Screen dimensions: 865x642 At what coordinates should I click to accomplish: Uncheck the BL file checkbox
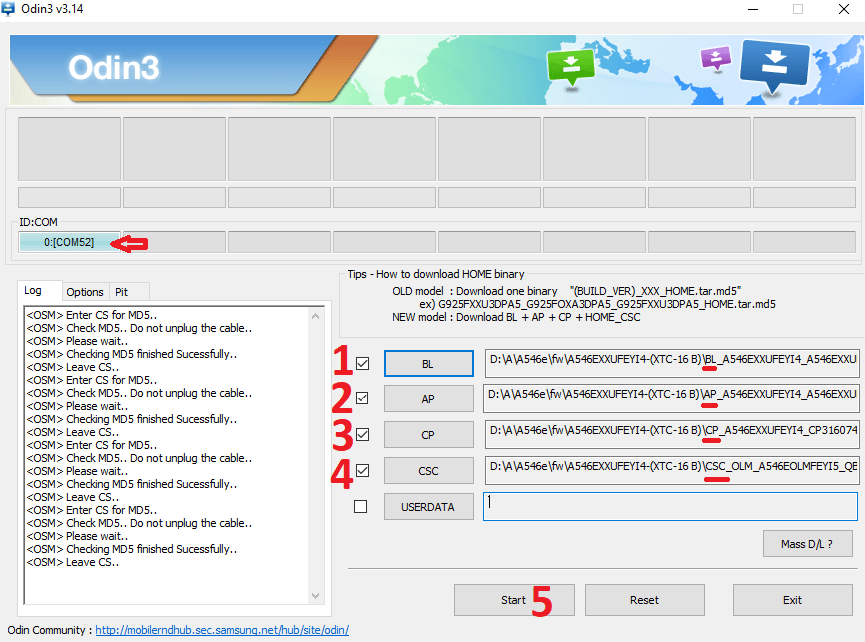pyautogui.click(x=361, y=363)
